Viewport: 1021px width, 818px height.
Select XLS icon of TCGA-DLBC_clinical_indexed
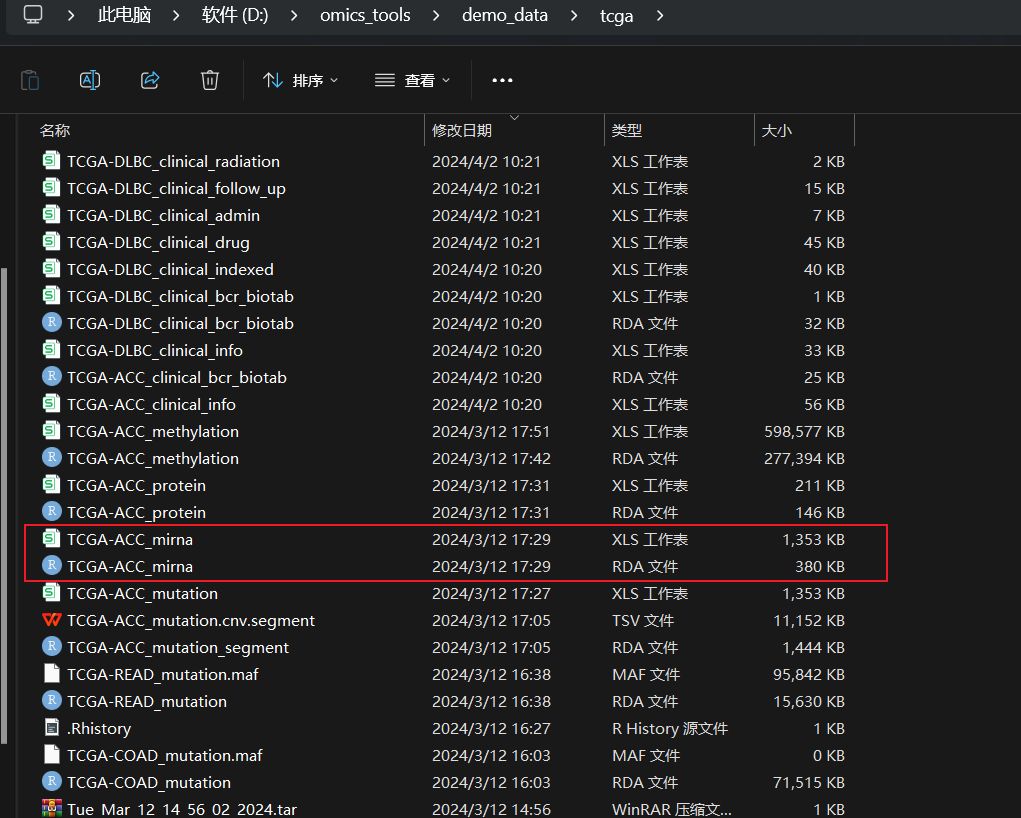click(51, 268)
